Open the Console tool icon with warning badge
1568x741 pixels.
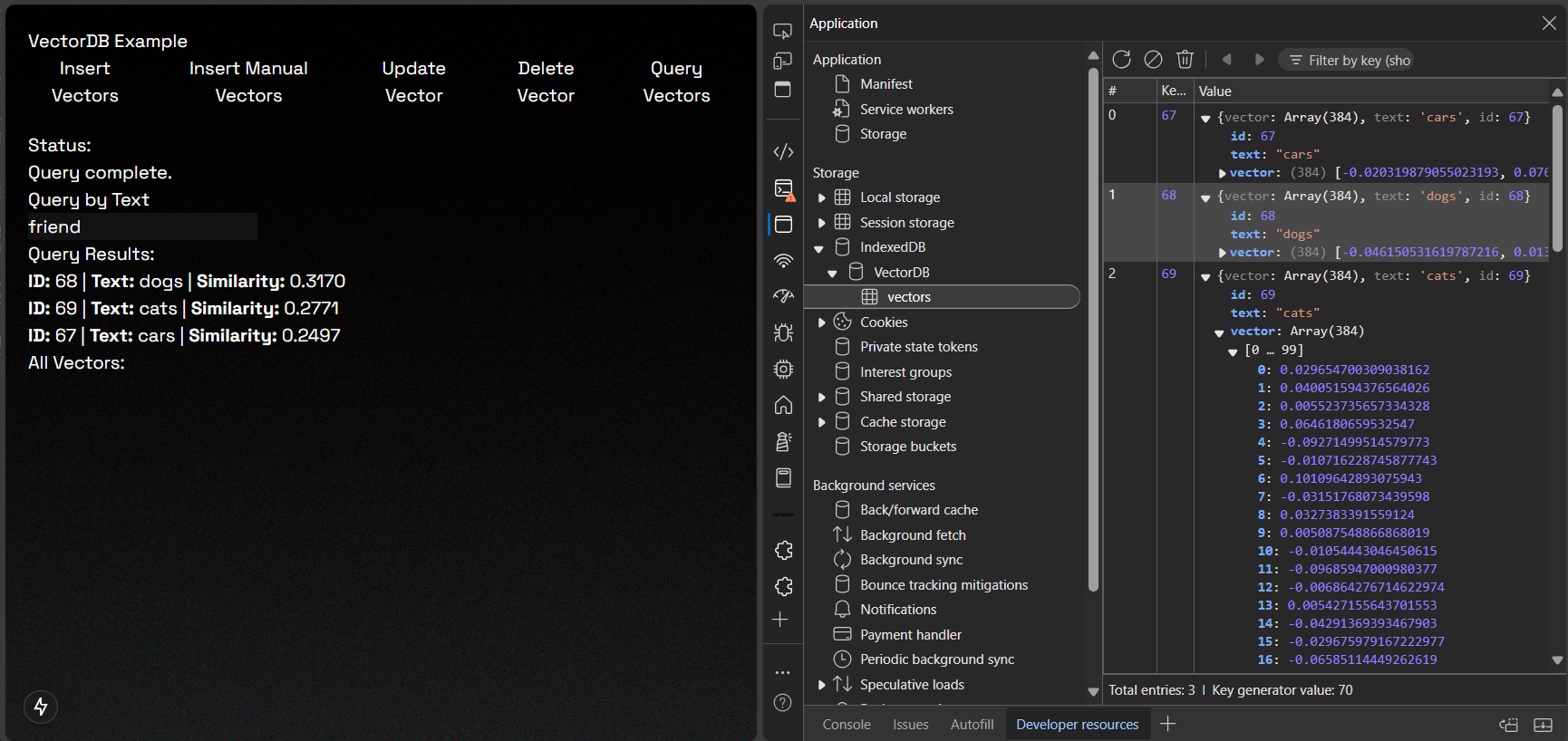[x=784, y=188]
